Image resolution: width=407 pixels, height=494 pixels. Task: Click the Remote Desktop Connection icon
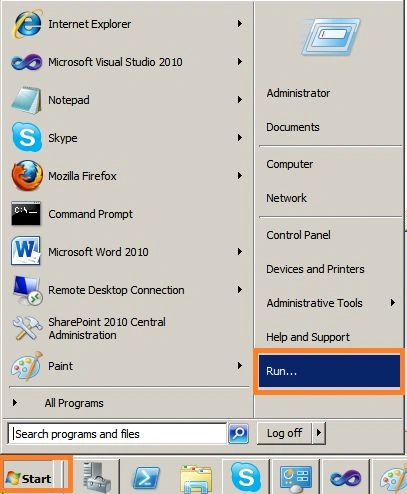pos(27,290)
